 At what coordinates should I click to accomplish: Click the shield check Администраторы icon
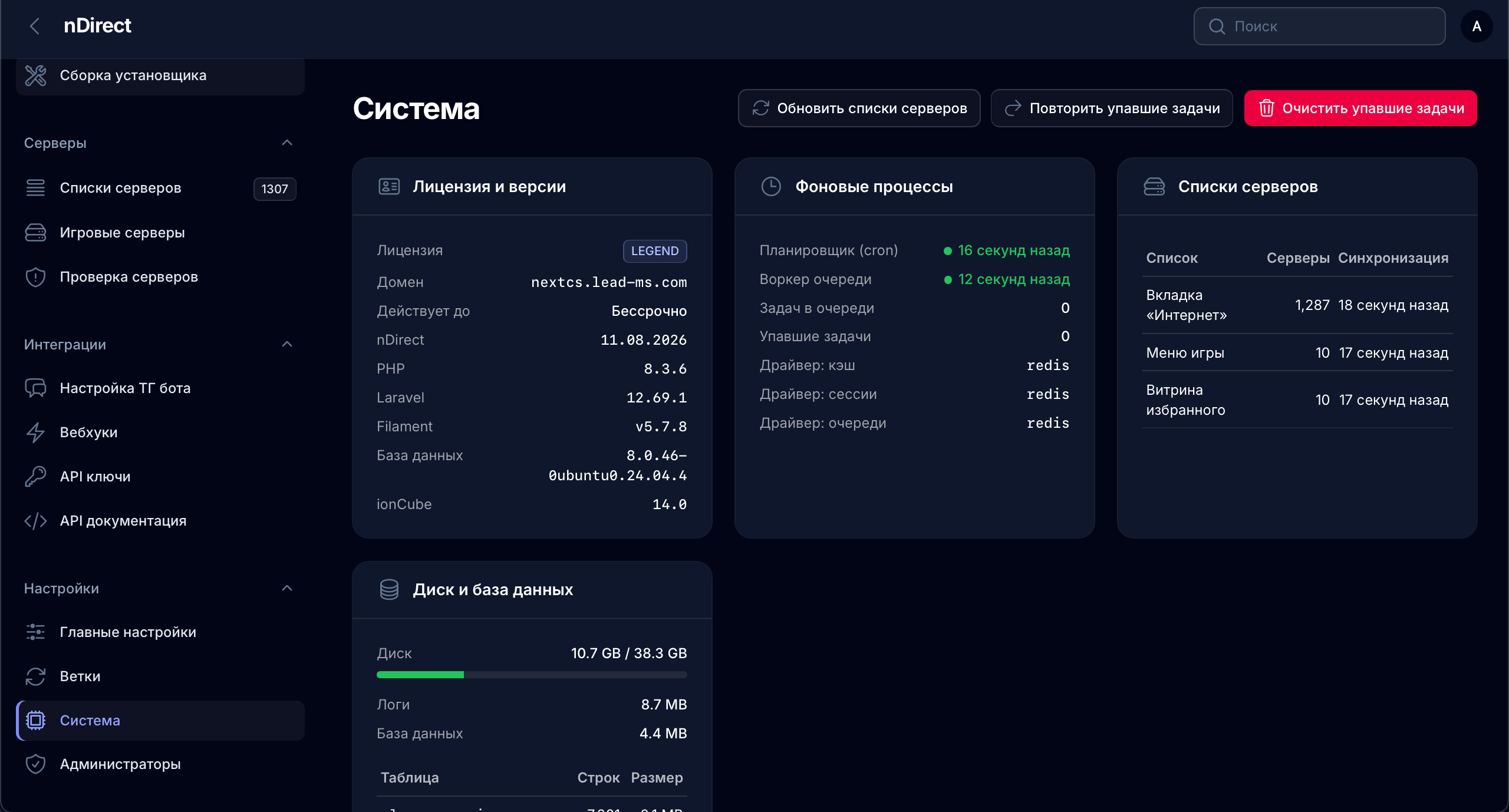point(35,764)
